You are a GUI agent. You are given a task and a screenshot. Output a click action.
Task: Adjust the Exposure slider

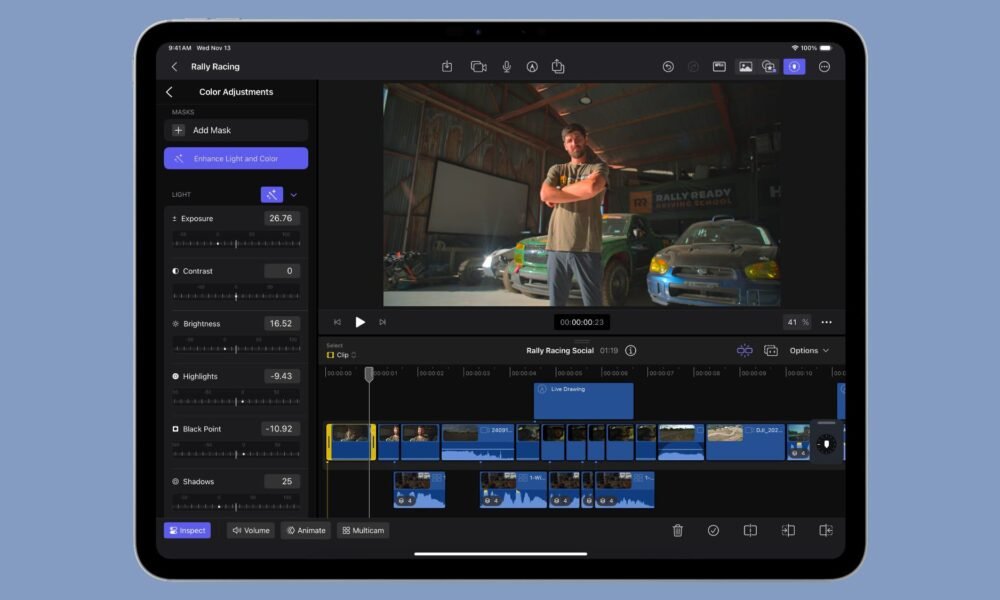pos(236,243)
